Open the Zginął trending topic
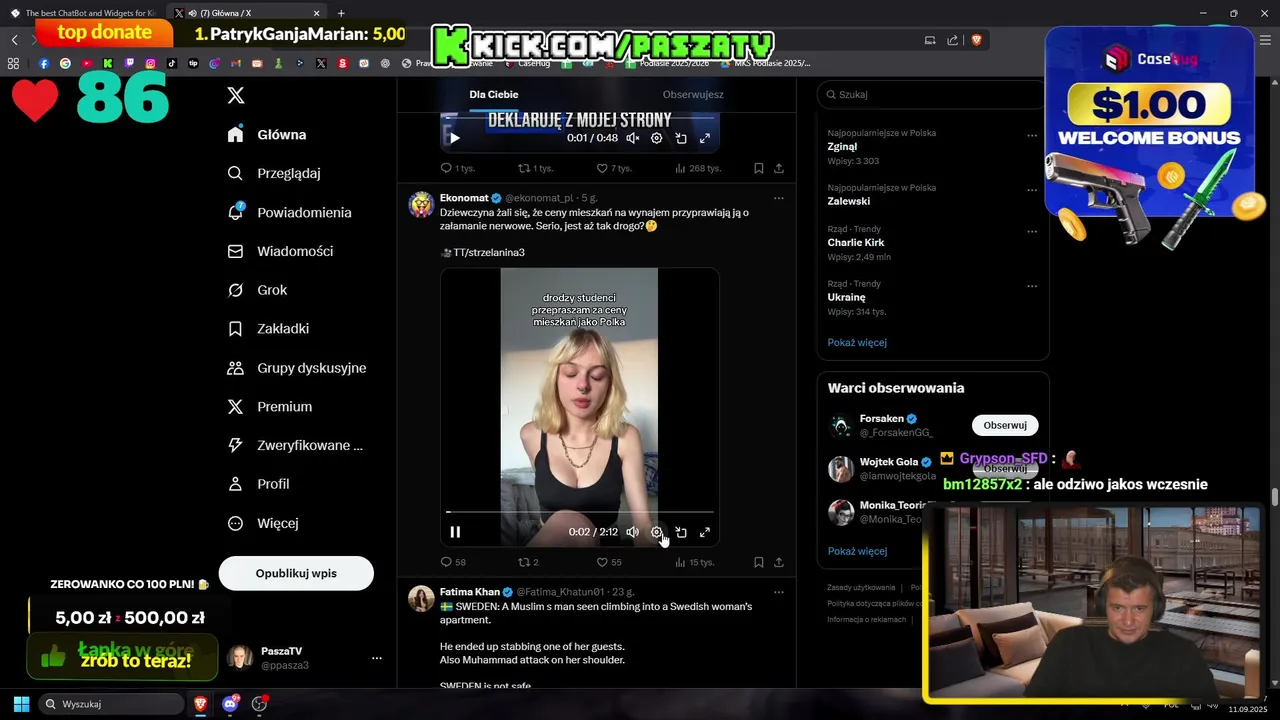This screenshot has width=1280, height=720. point(842,146)
